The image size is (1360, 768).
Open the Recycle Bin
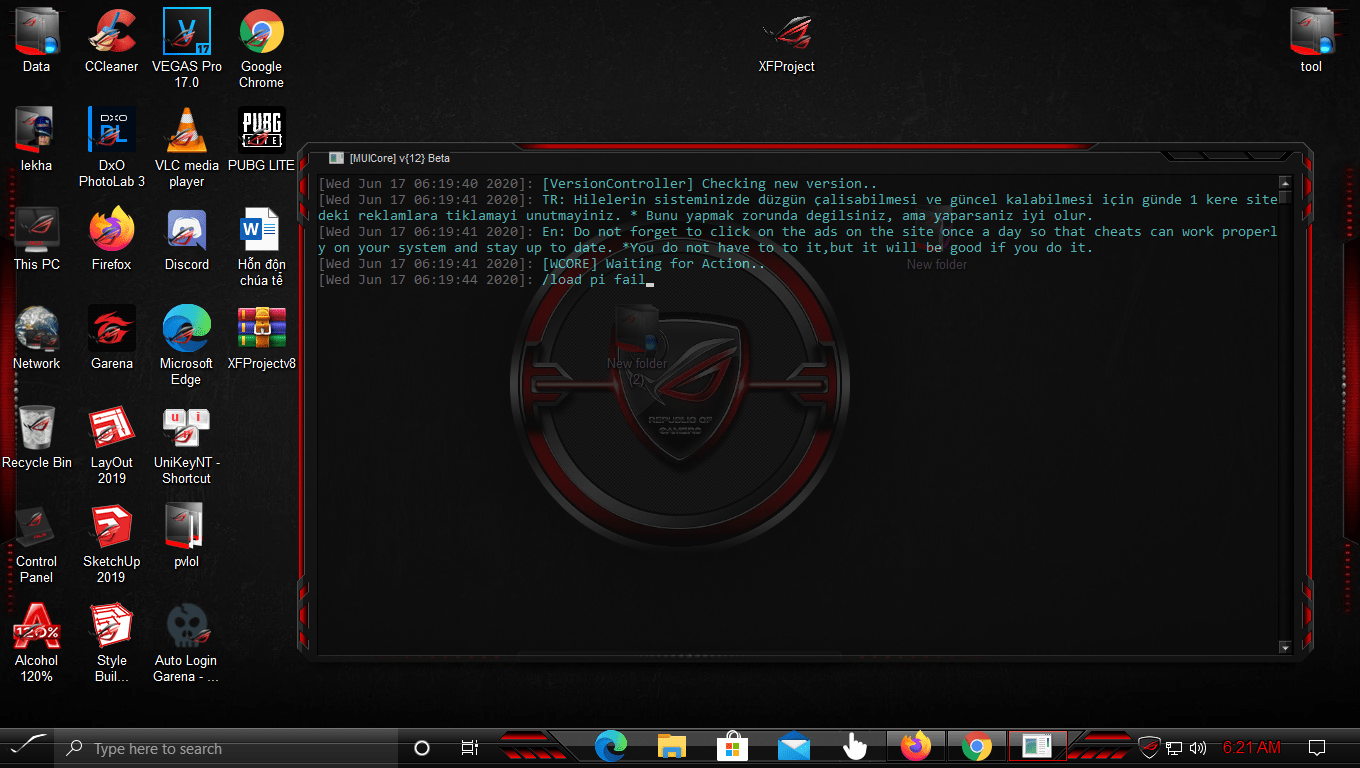[x=36, y=438]
